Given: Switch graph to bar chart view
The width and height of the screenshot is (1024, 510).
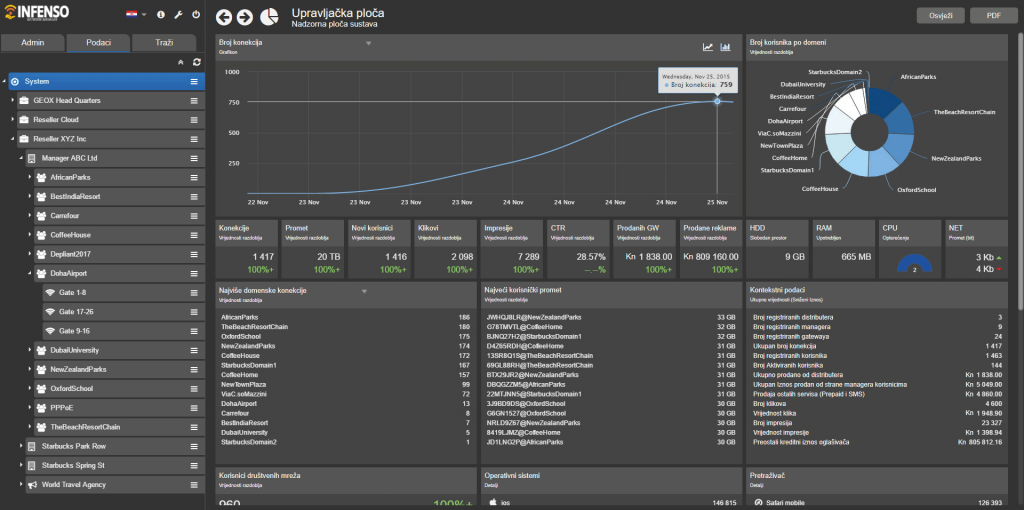Looking at the screenshot, I should pyautogui.click(x=725, y=47).
